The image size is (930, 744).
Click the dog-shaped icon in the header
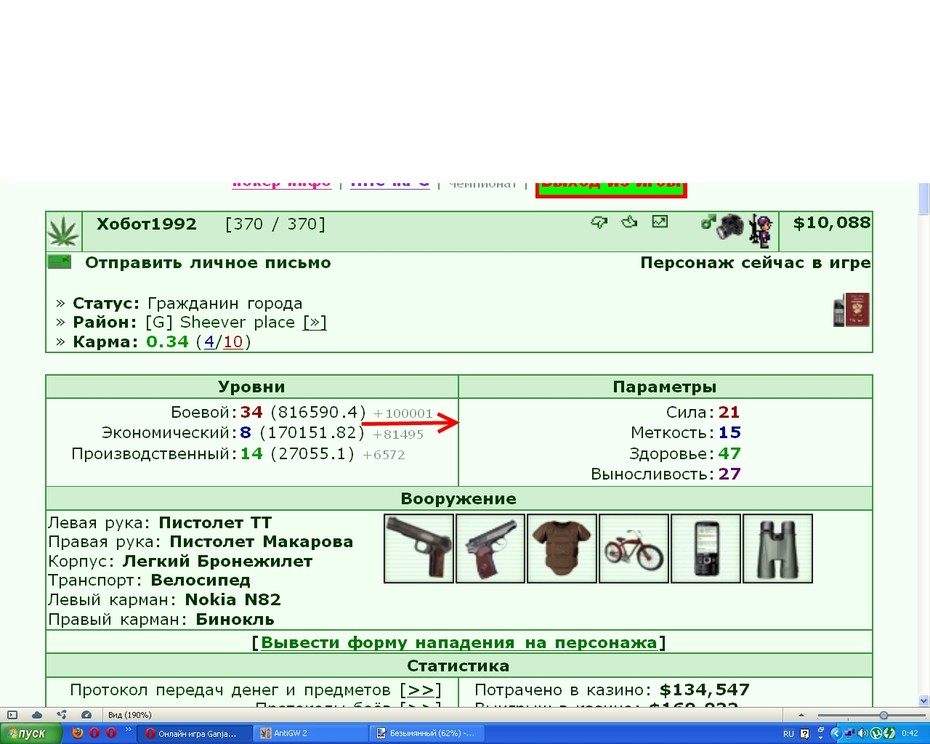click(x=599, y=222)
